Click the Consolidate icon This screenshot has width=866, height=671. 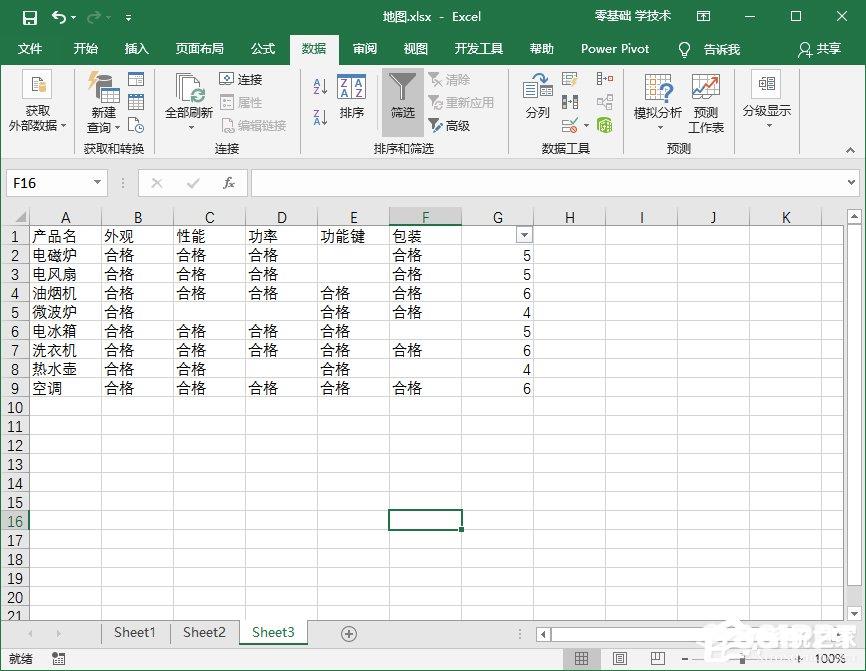(605, 79)
